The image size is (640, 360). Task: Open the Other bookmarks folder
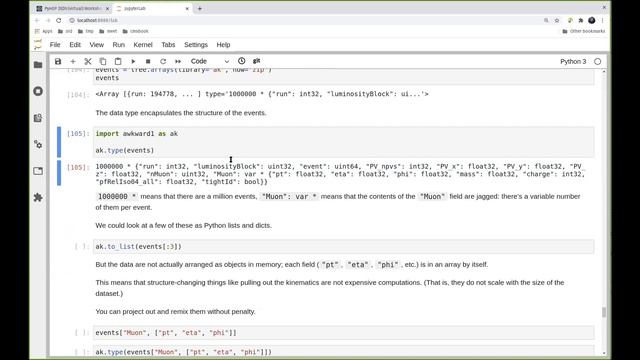click(x=584, y=31)
